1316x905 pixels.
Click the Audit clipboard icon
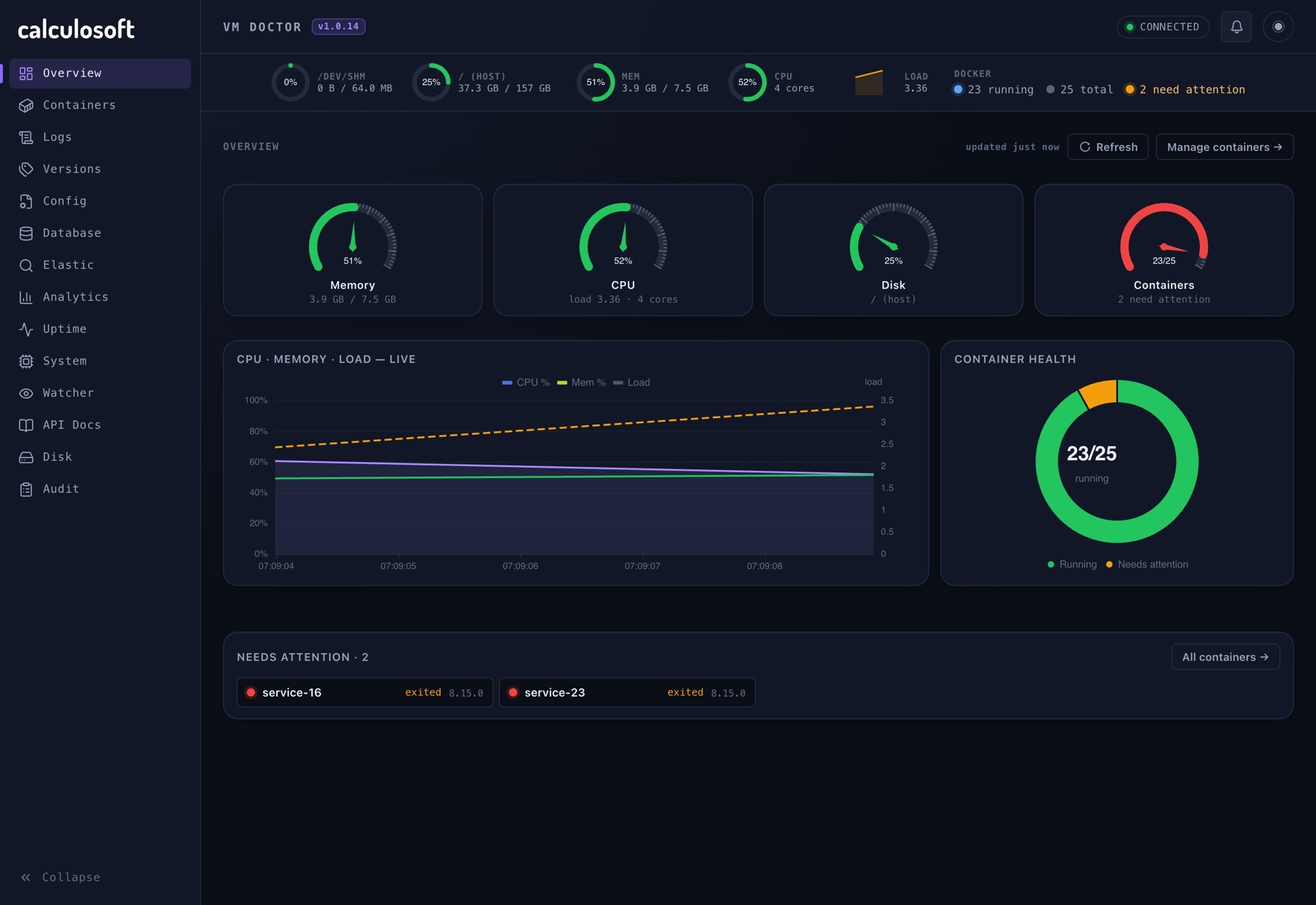click(26, 490)
